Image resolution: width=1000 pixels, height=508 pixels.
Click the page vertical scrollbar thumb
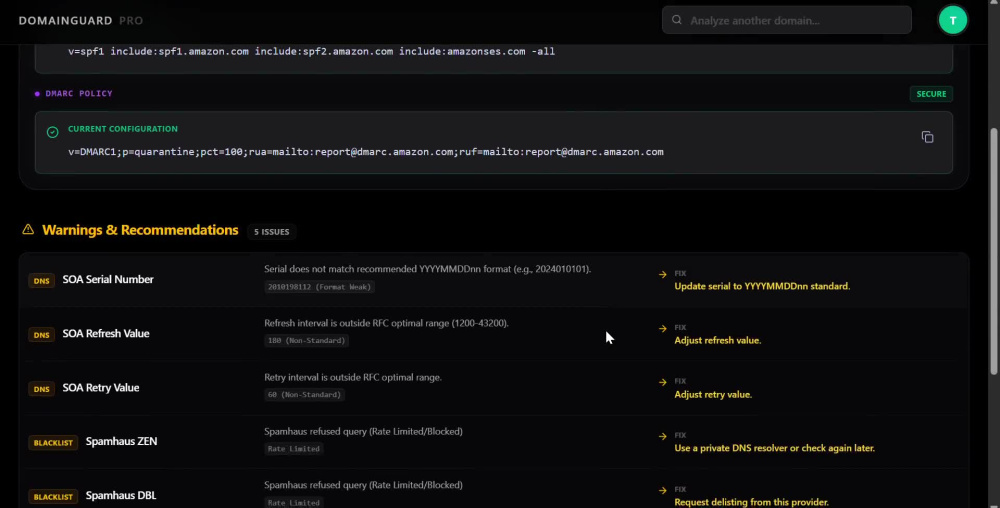[x=994, y=251]
